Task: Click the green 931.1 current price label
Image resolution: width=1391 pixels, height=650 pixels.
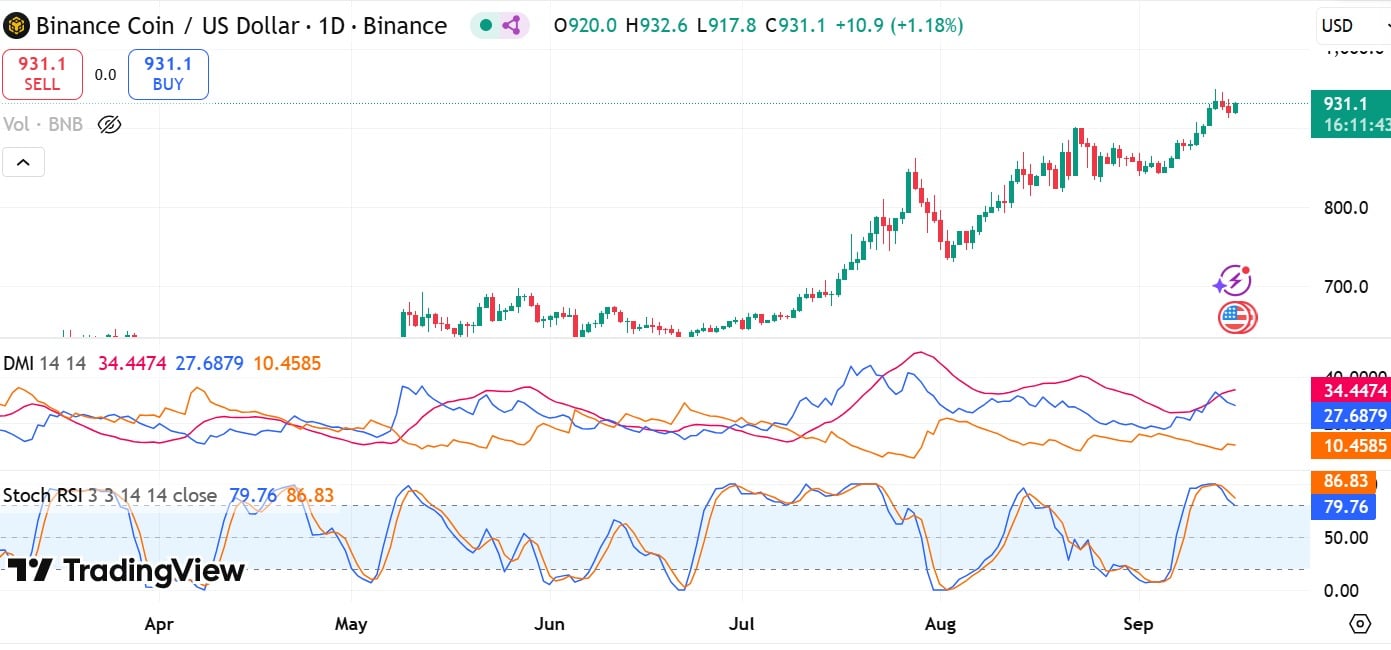Action: [x=1349, y=104]
